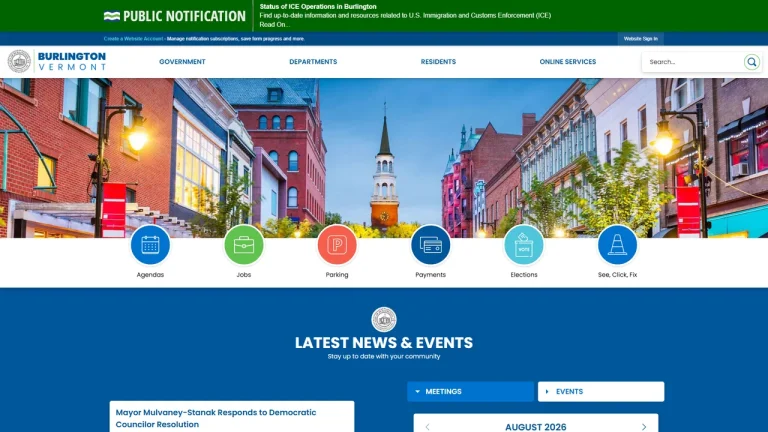Select the Payments credit card icon
The width and height of the screenshot is (768, 432).
point(431,244)
